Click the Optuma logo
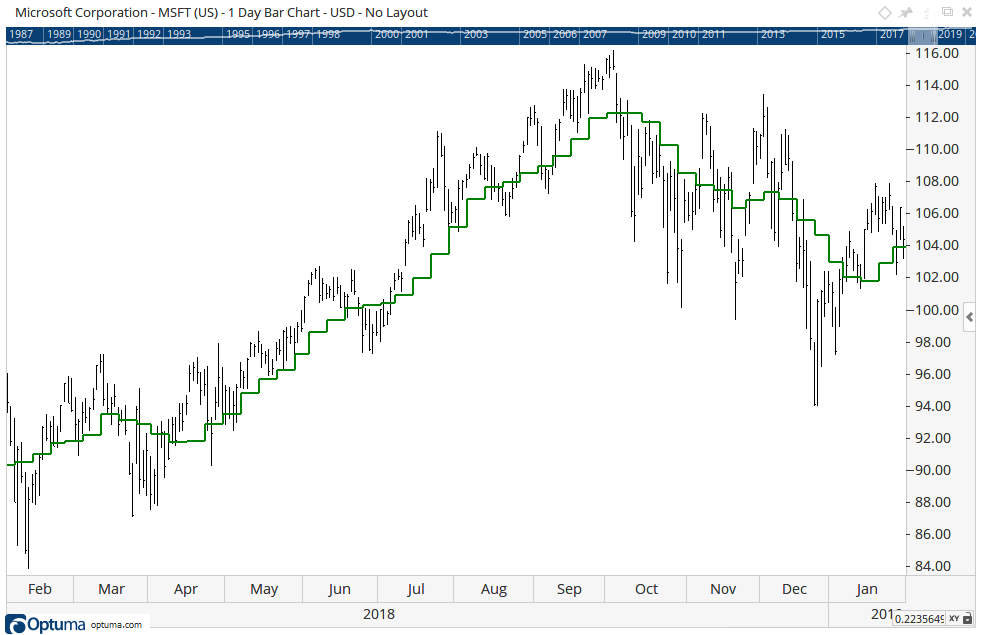The image size is (982, 635). (45, 624)
